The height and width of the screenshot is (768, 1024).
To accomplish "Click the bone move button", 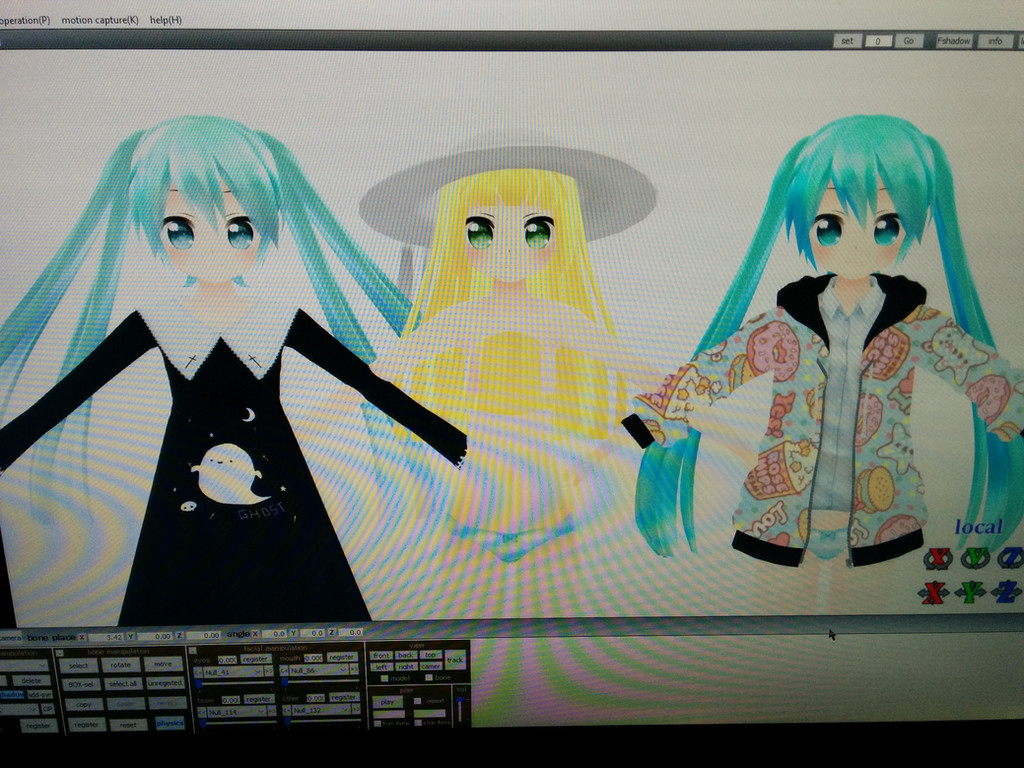I will pyautogui.click(x=163, y=664).
